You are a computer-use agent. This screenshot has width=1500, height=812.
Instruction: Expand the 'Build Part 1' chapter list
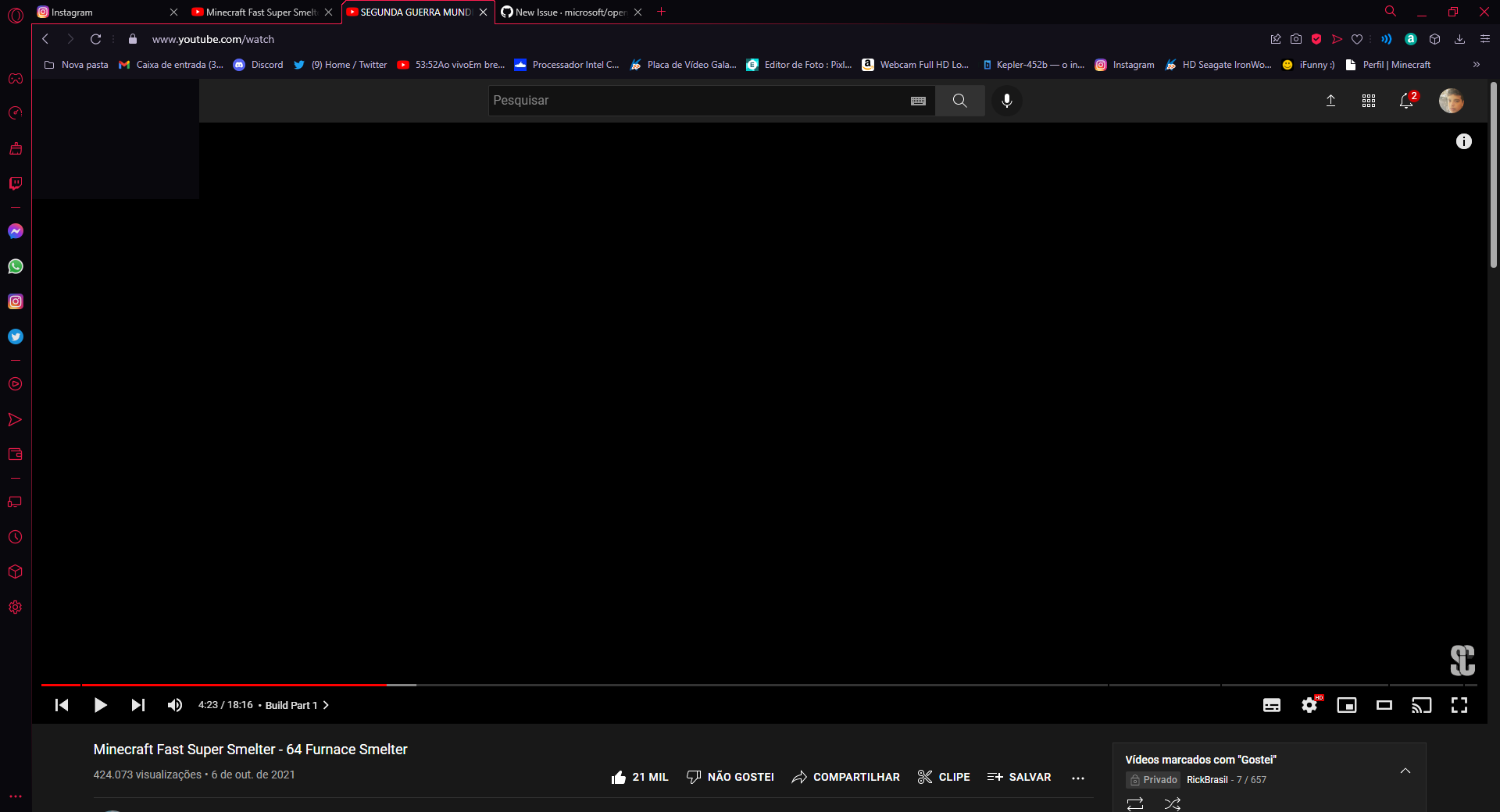click(x=326, y=705)
